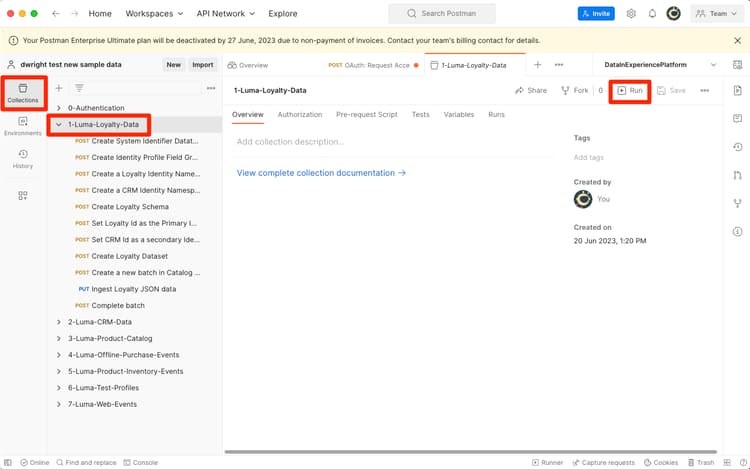Open the Console in status bar
750x469 pixels.
(141, 462)
